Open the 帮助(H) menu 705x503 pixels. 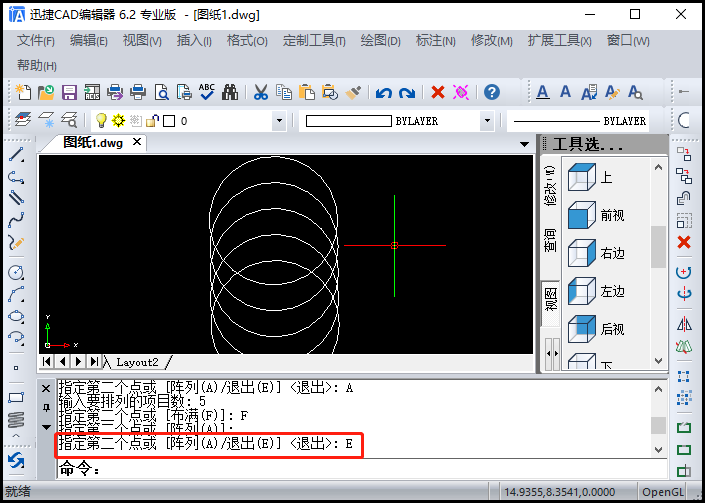coord(36,66)
